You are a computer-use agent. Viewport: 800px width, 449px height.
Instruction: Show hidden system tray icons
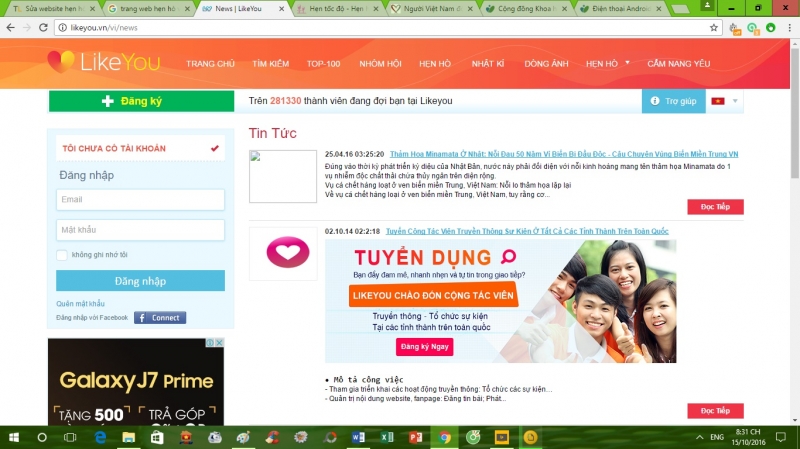699,437
